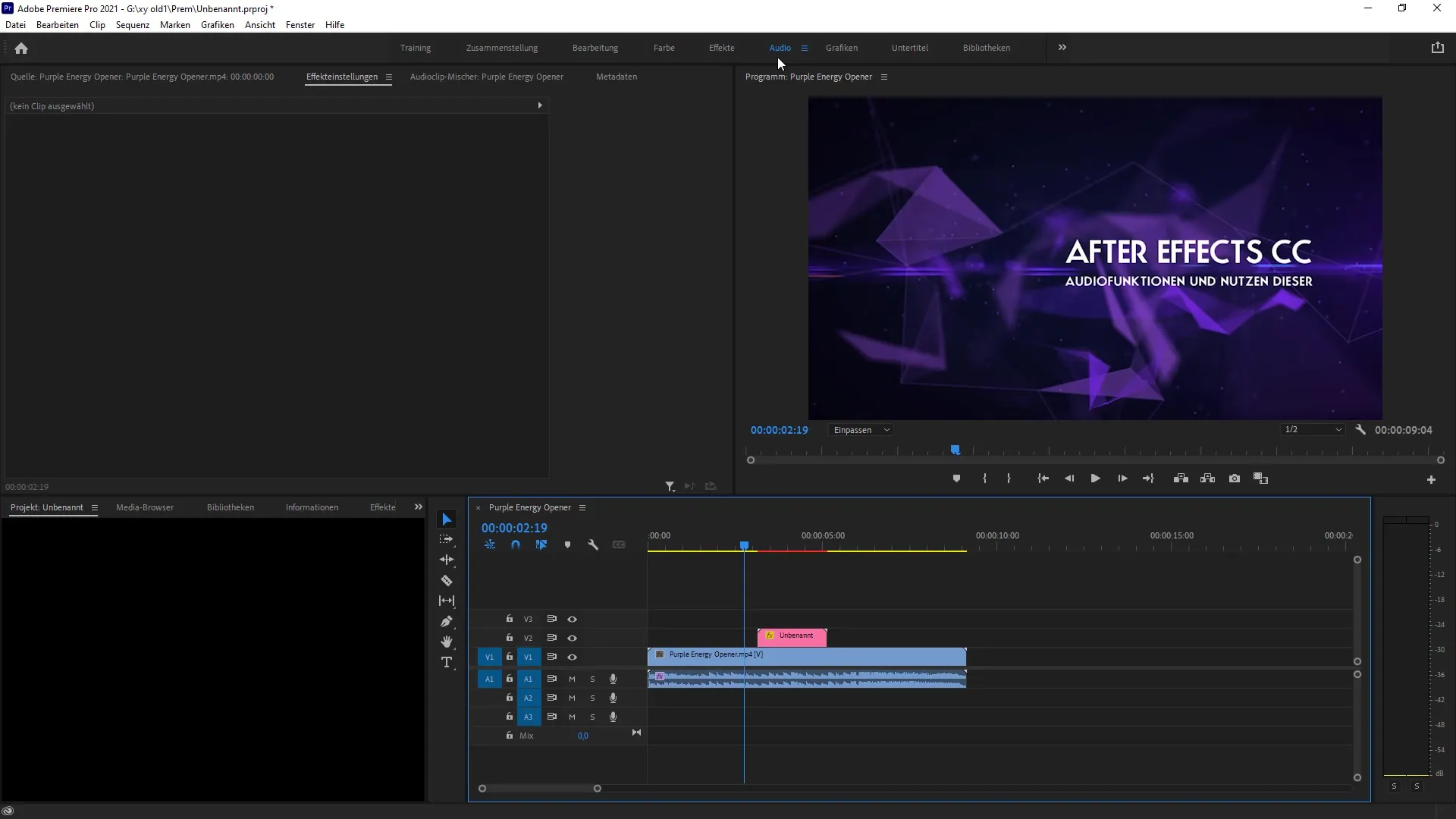Open Effekteinstellungen panel menu

pos(389,77)
